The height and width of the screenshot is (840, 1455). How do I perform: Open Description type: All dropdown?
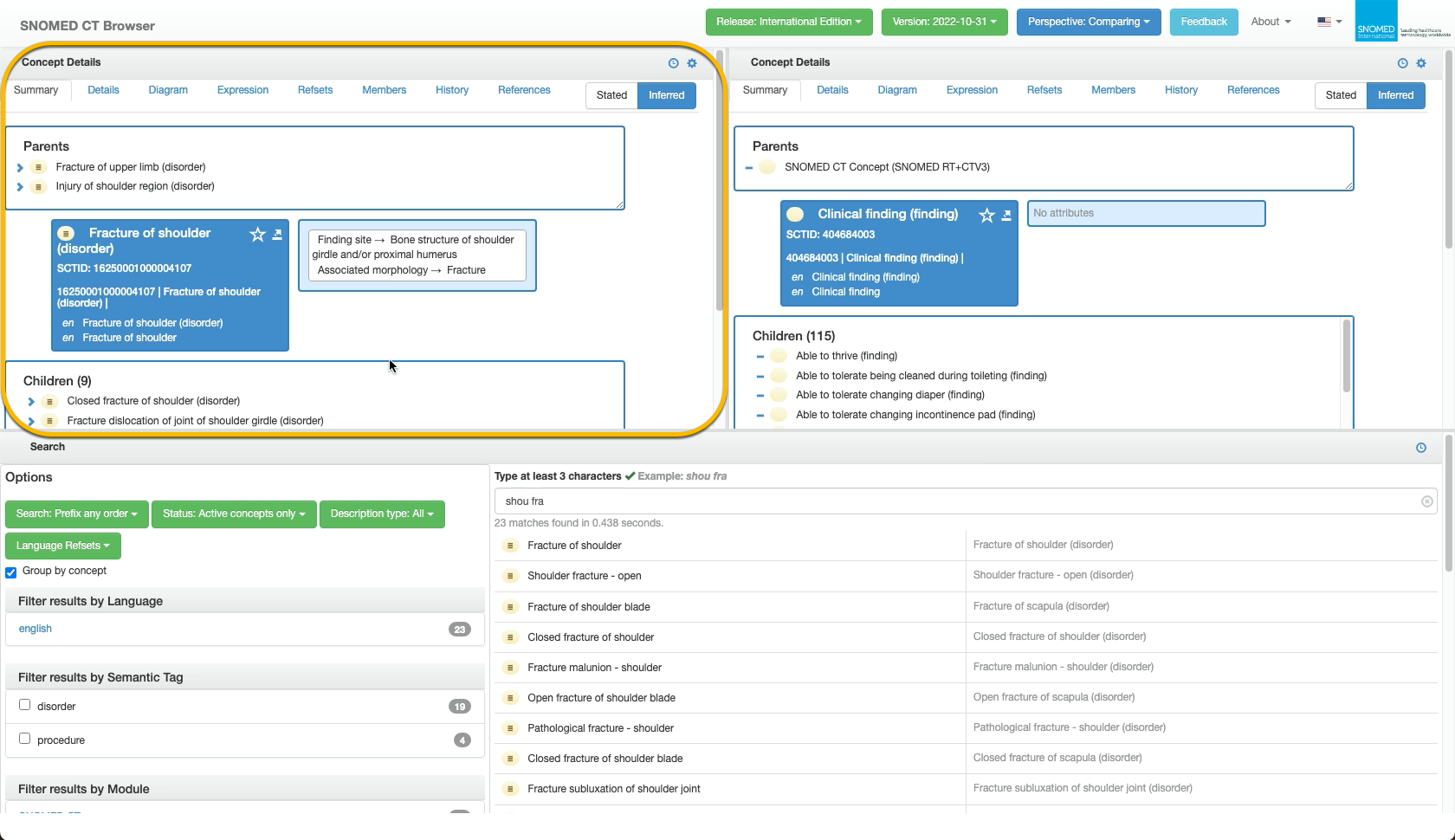point(382,514)
